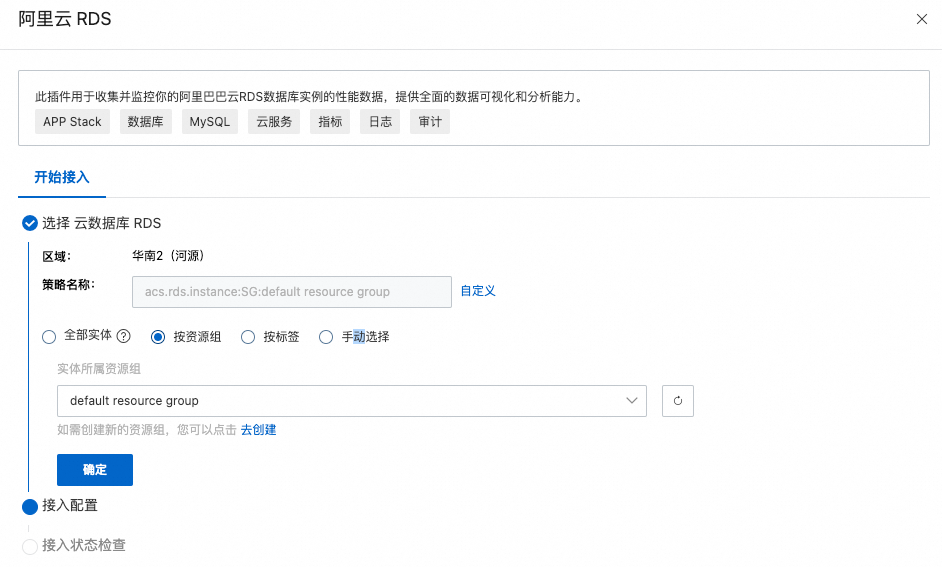
Task: Click the 云服务 tag
Action: pyautogui.click(x=274, y=121)
